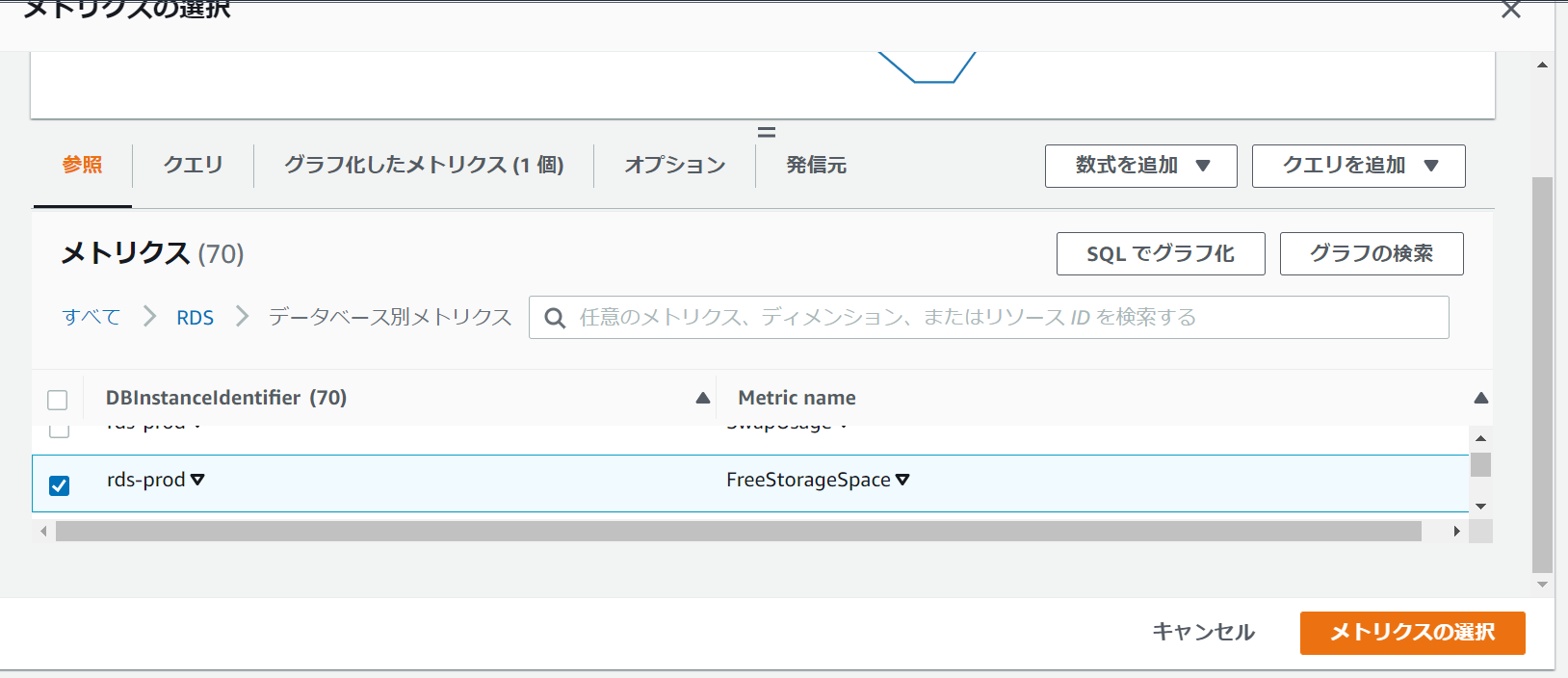This screenshot has height=678, width=1568.
Task: Focus the metrics search input field
Action: pyautogui.click(x=989, y=318)
